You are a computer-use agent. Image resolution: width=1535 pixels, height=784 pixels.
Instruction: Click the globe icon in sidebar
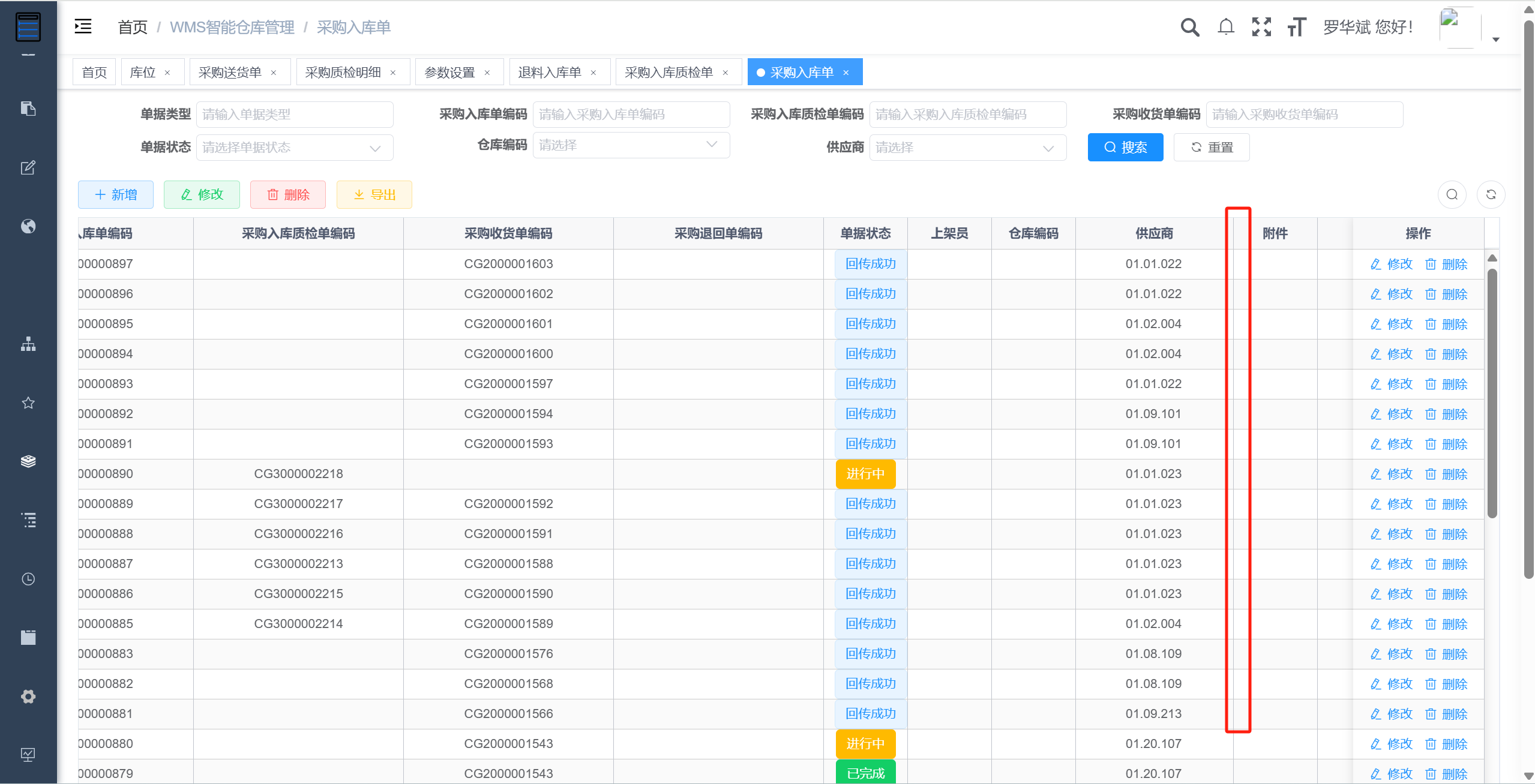[28, 226]
